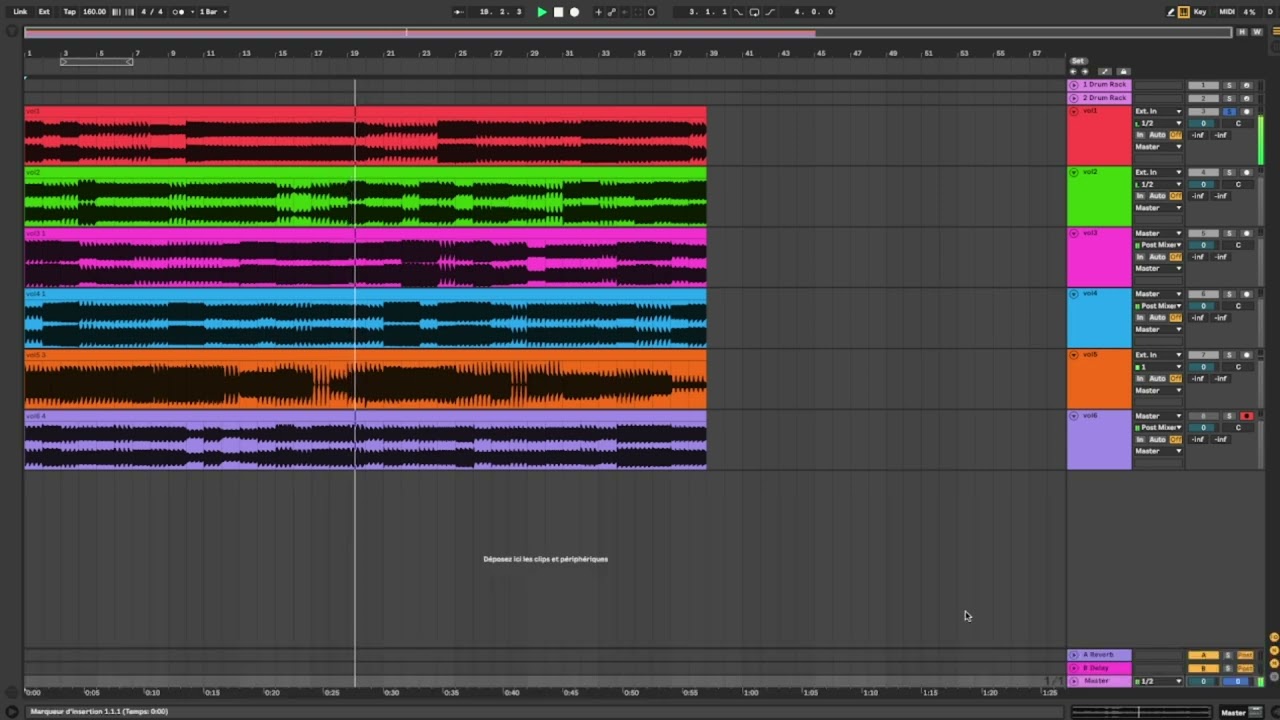Image resolution: width=1280 pixels, height=720 pixels.
Task: Click the MIDI arrangement overdub plus icon
Action: [x=598, y=12]
